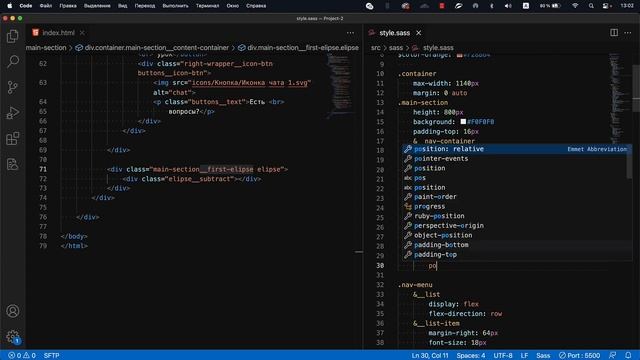
Task: Open the Файл menu
Action: coord(46,6)
